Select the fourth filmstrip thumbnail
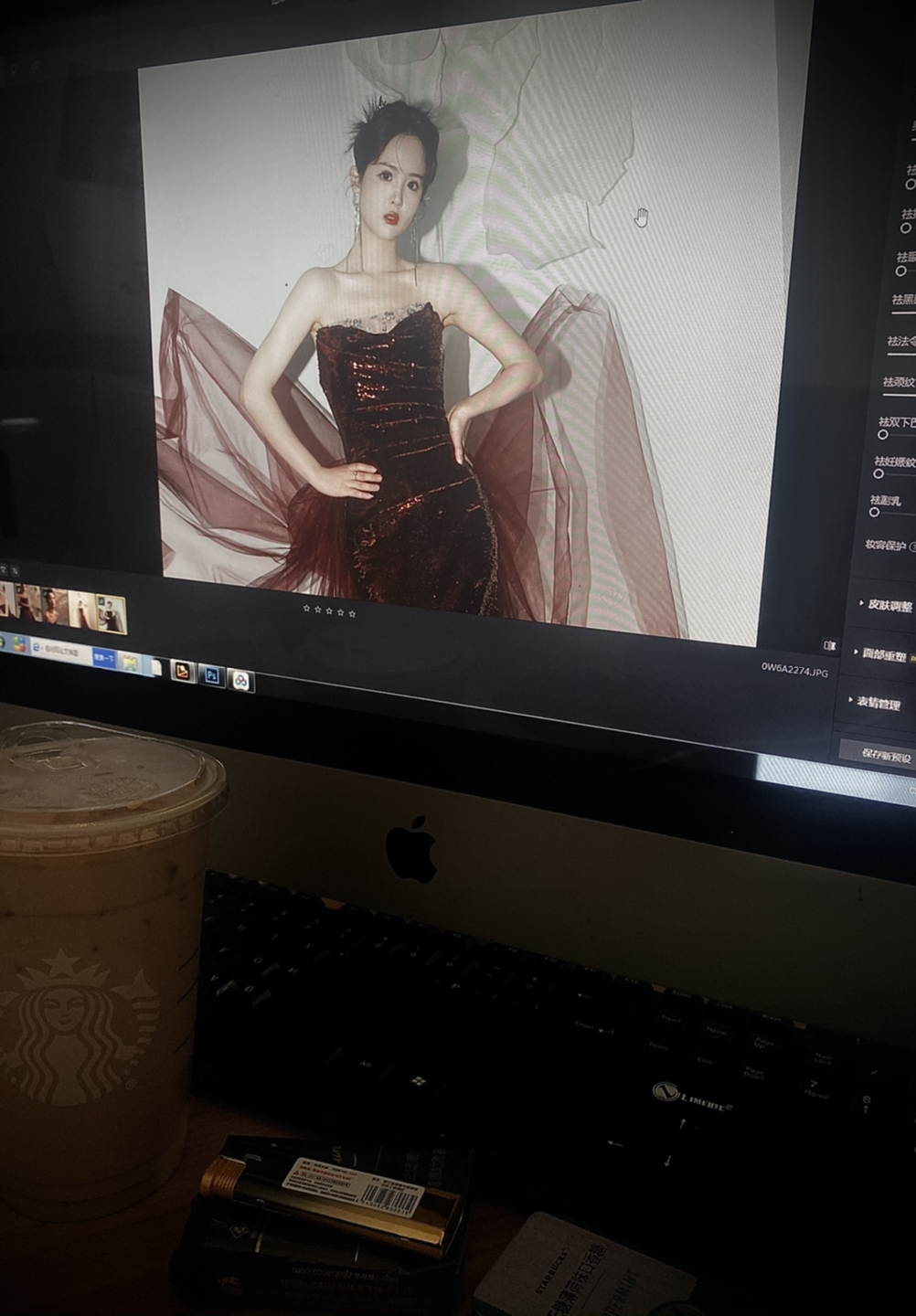The image size is (916, 1316). click(82, 610)
